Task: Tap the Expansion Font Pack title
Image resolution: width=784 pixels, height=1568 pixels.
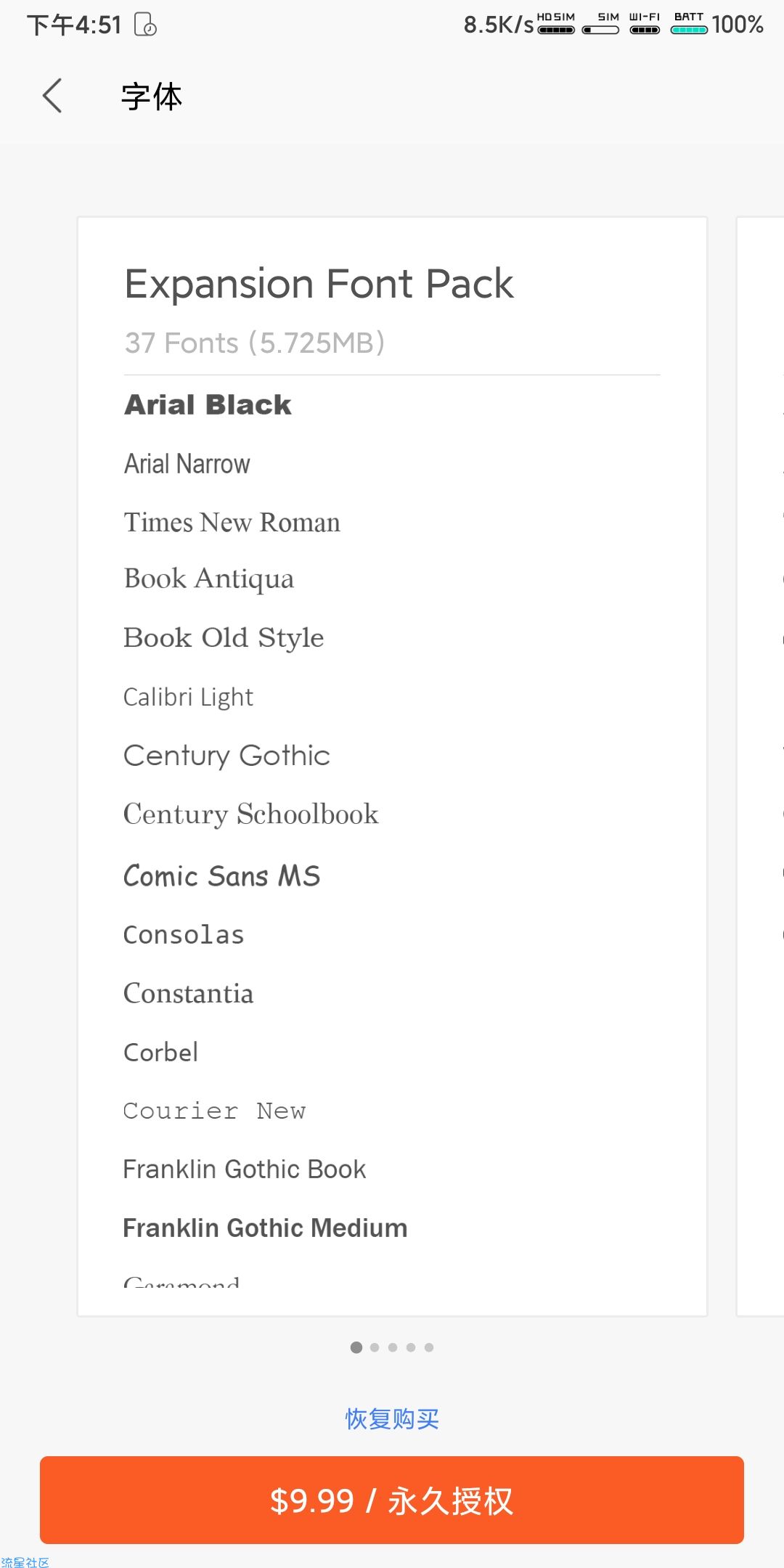Action: point(319,283)
